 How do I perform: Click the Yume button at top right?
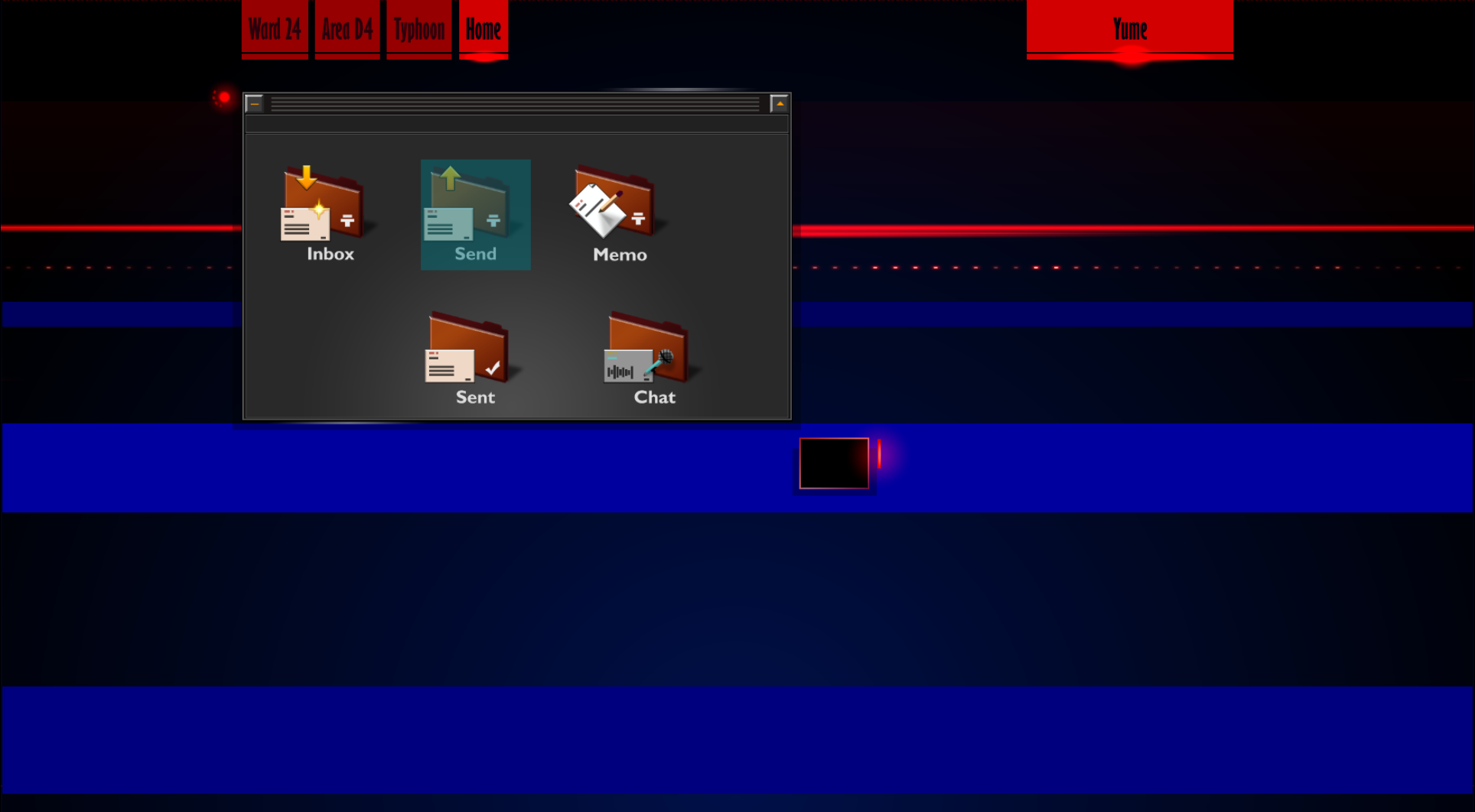[1129, 29]
